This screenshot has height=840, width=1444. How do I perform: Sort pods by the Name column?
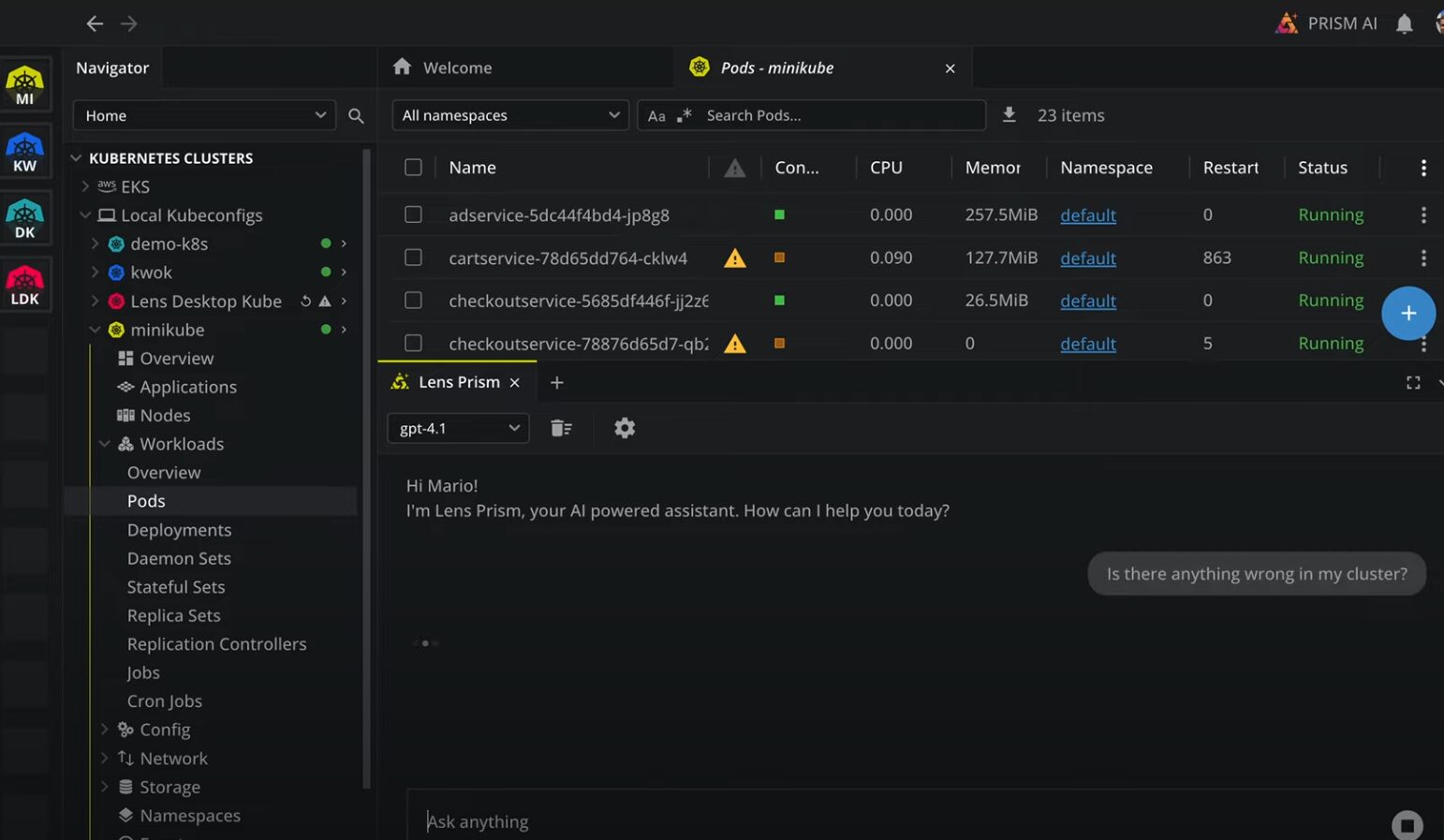472,168
